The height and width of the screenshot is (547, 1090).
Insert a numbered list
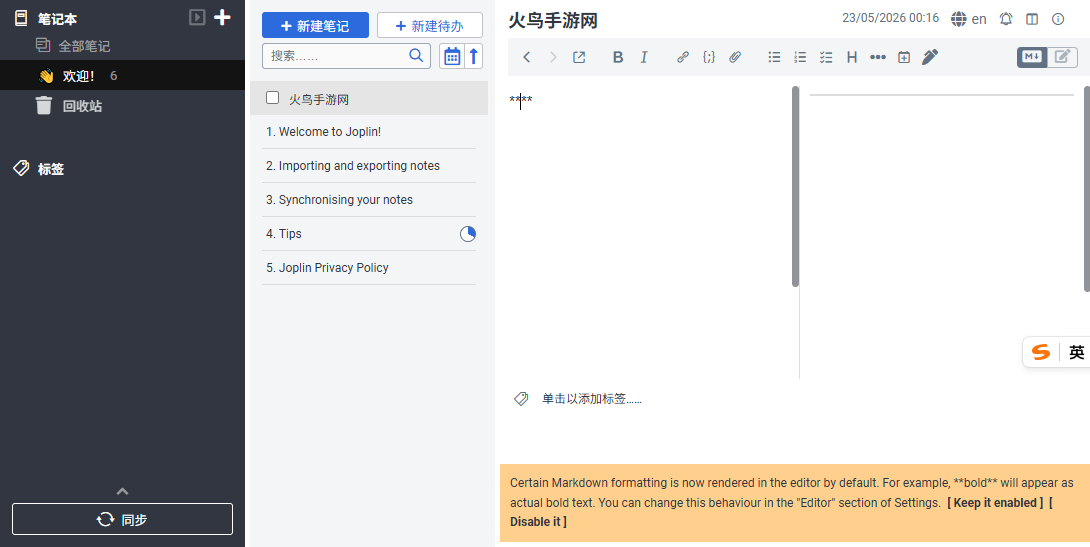pos(800,57)
